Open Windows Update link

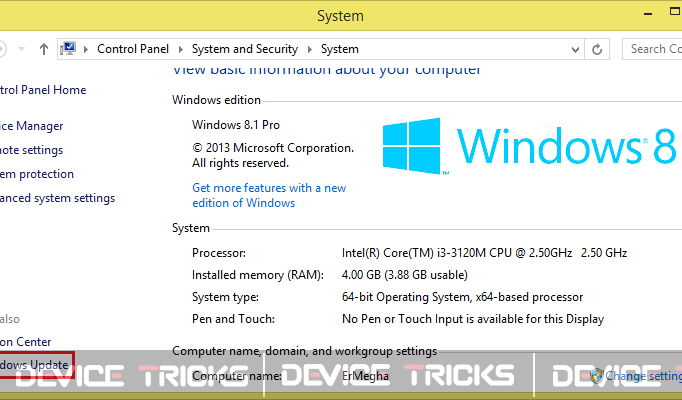(x=34, y=365)
